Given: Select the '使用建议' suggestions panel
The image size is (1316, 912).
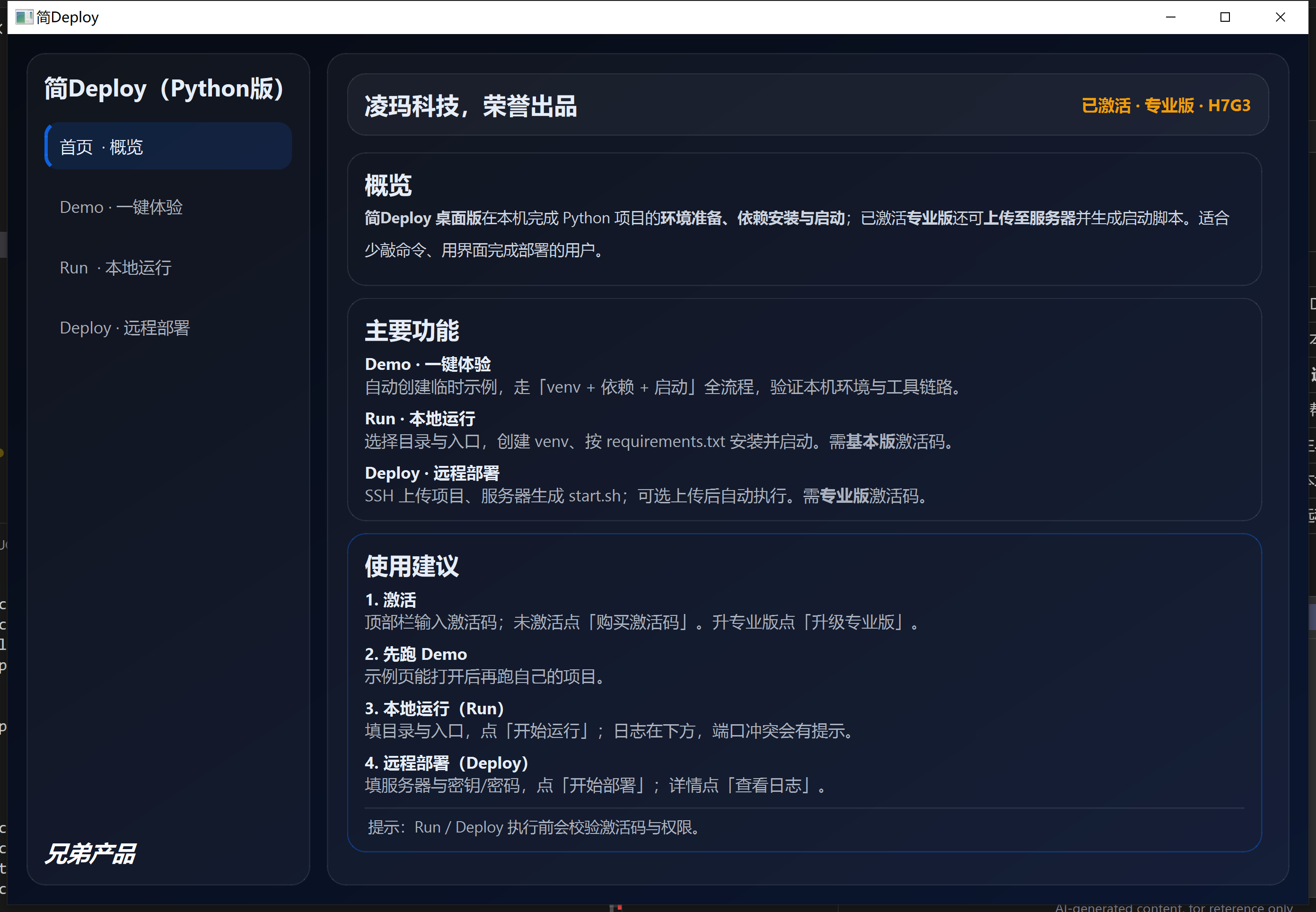Looking at the screenshot, I should point(412,566).
